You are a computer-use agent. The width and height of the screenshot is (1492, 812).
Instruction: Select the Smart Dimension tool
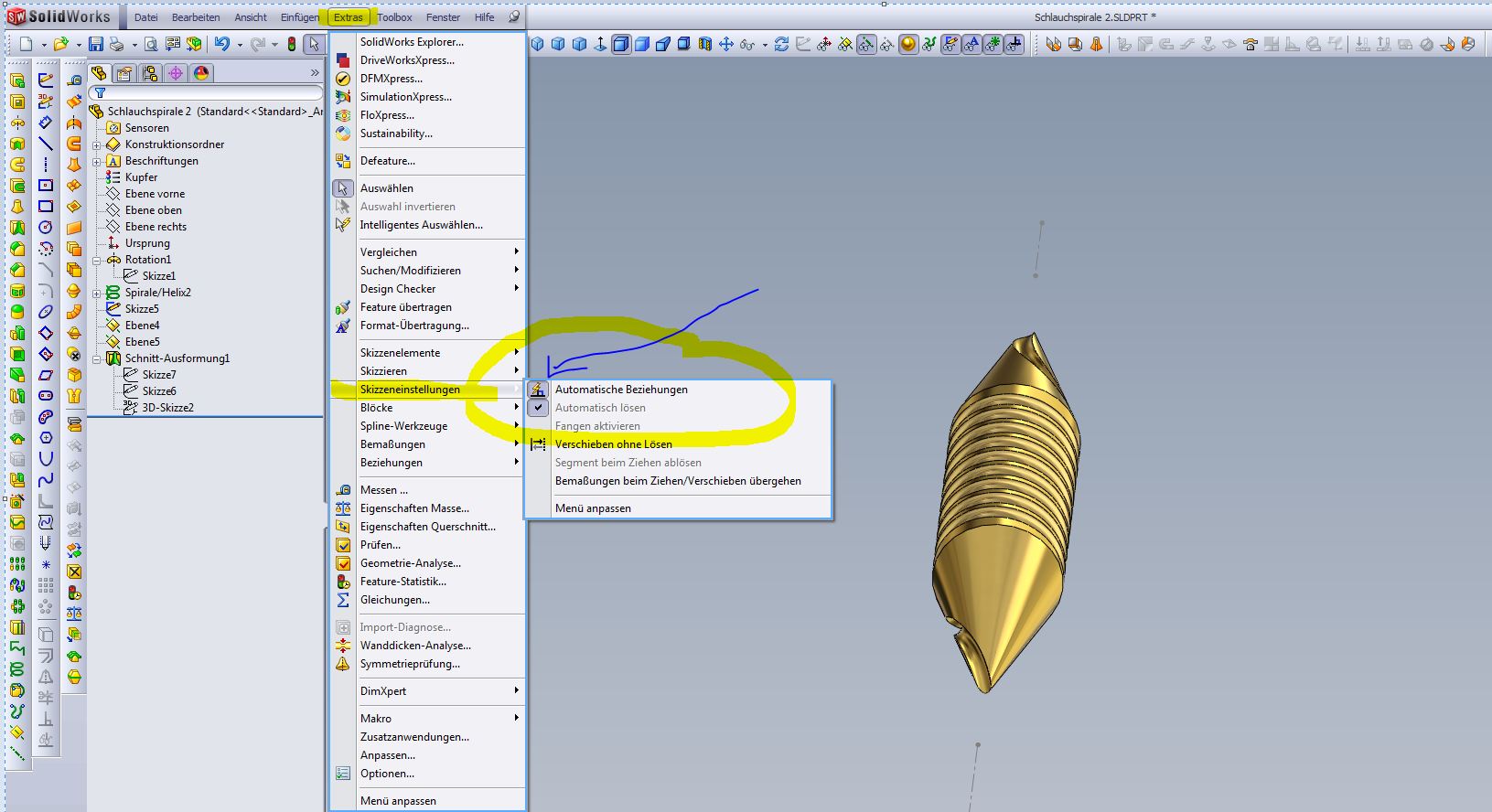click(46, 123)
